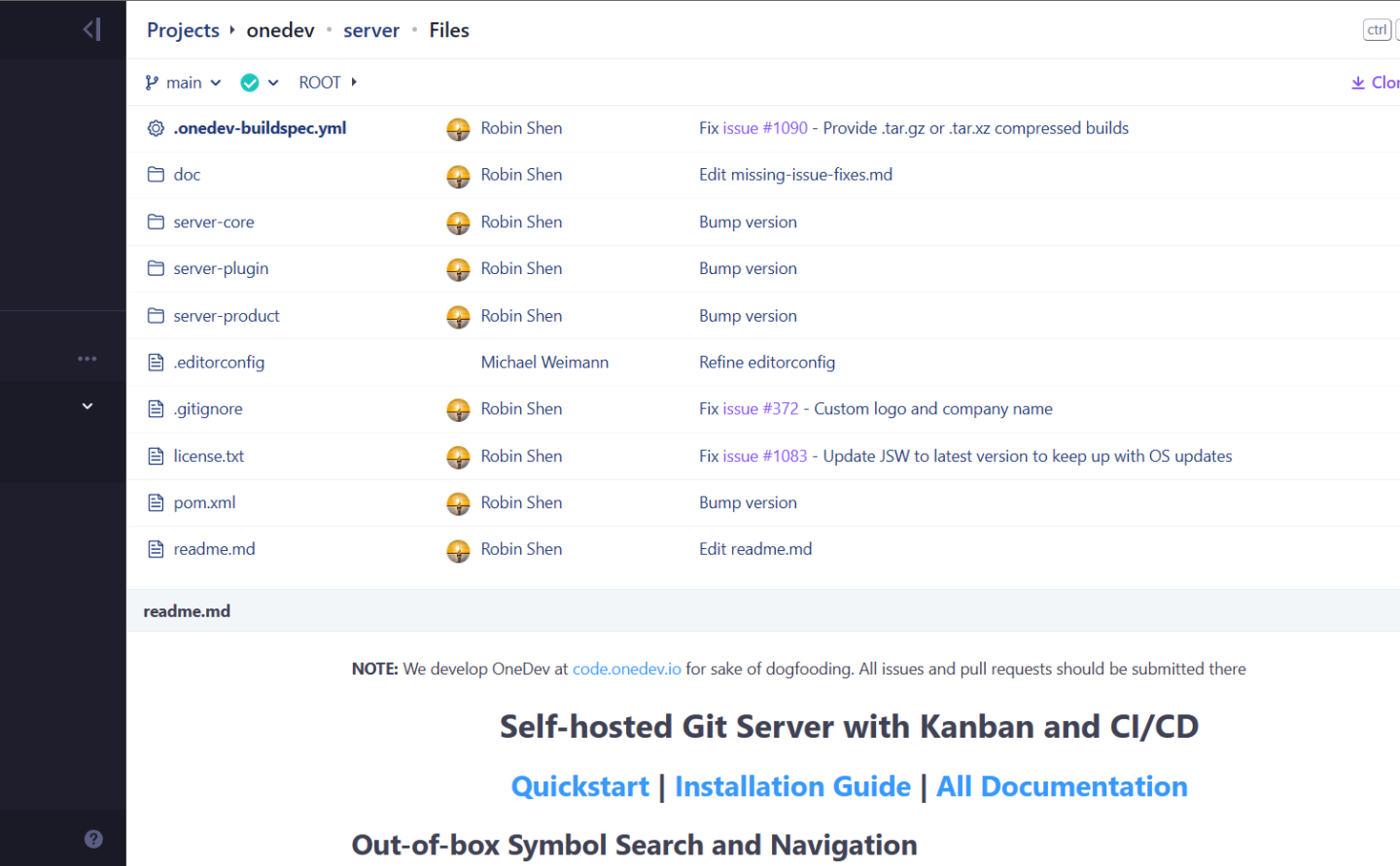Open readme.md in the file list
Viewport: 1400px width, 866px height.
214,549
